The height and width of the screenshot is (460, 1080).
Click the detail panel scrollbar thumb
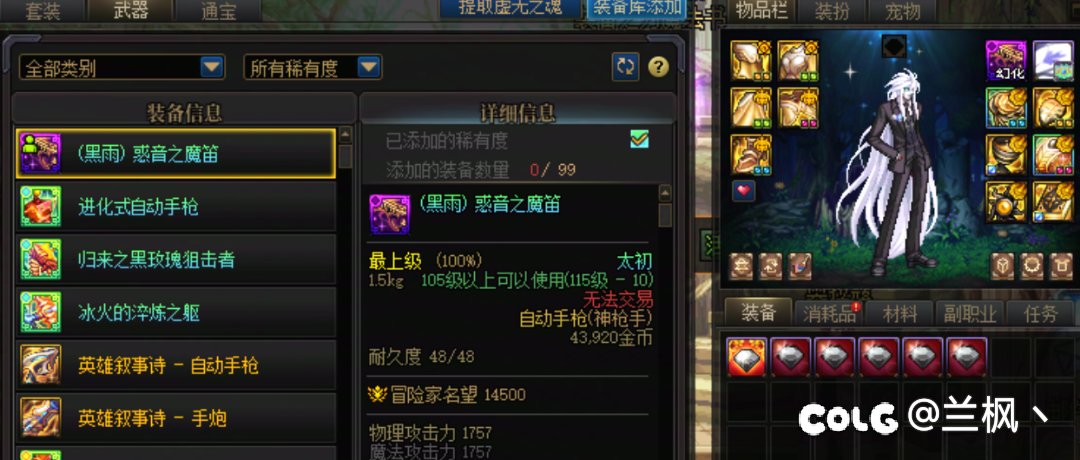pyautogui.click(x=665, y=215)
